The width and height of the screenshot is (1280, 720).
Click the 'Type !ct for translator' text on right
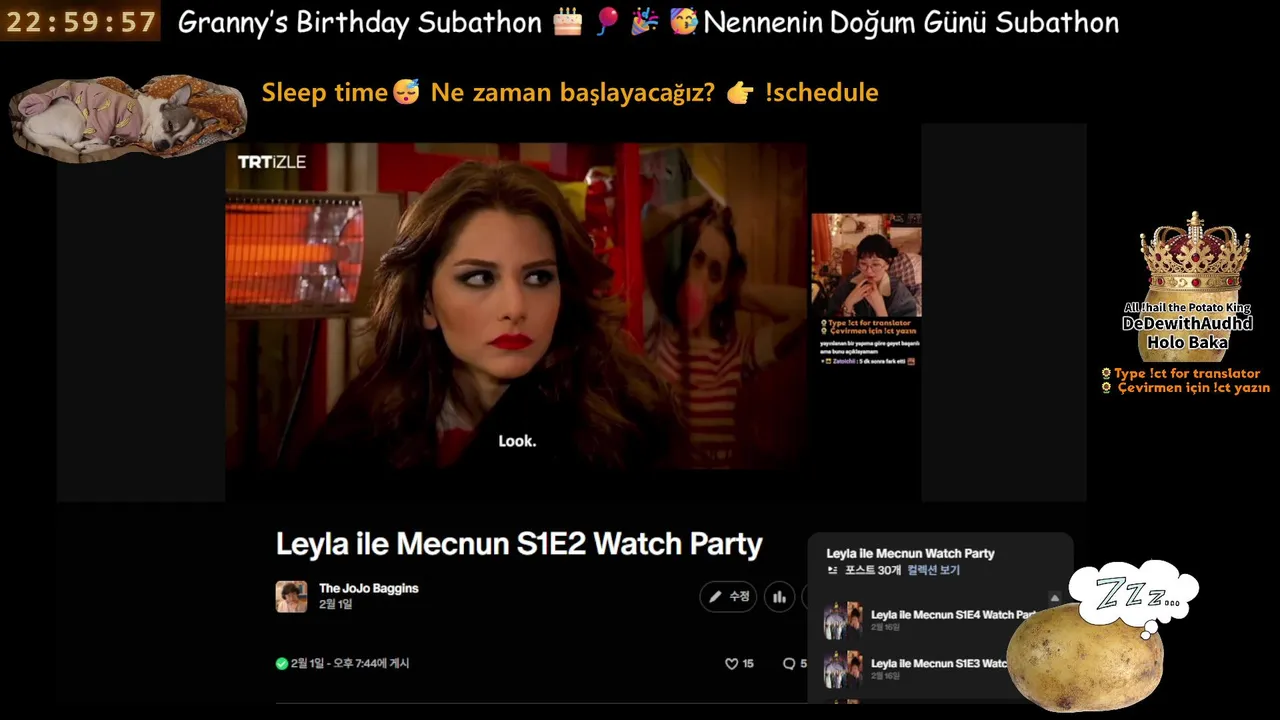(x=1187, y=373)
